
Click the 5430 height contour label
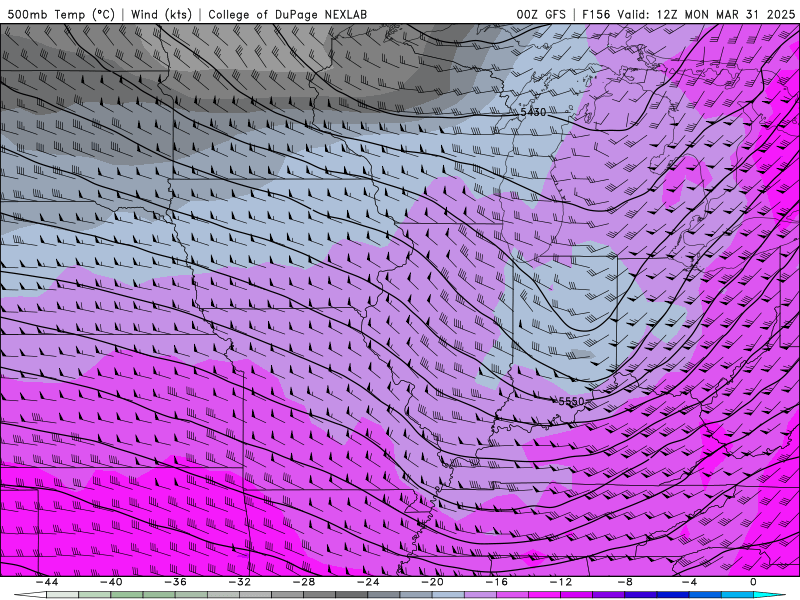[x=533, y=112]
